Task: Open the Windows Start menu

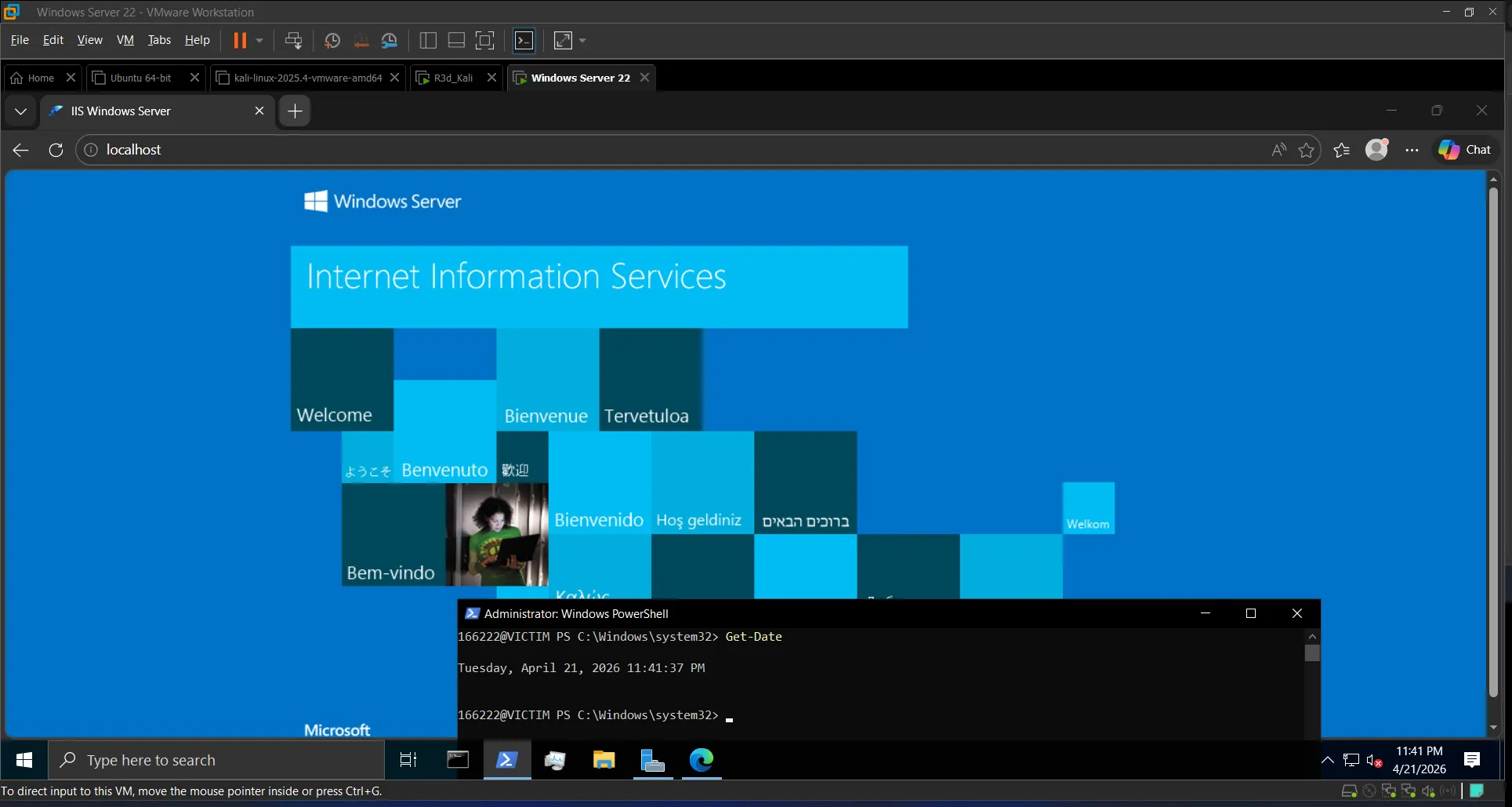Action: (24, 760)
